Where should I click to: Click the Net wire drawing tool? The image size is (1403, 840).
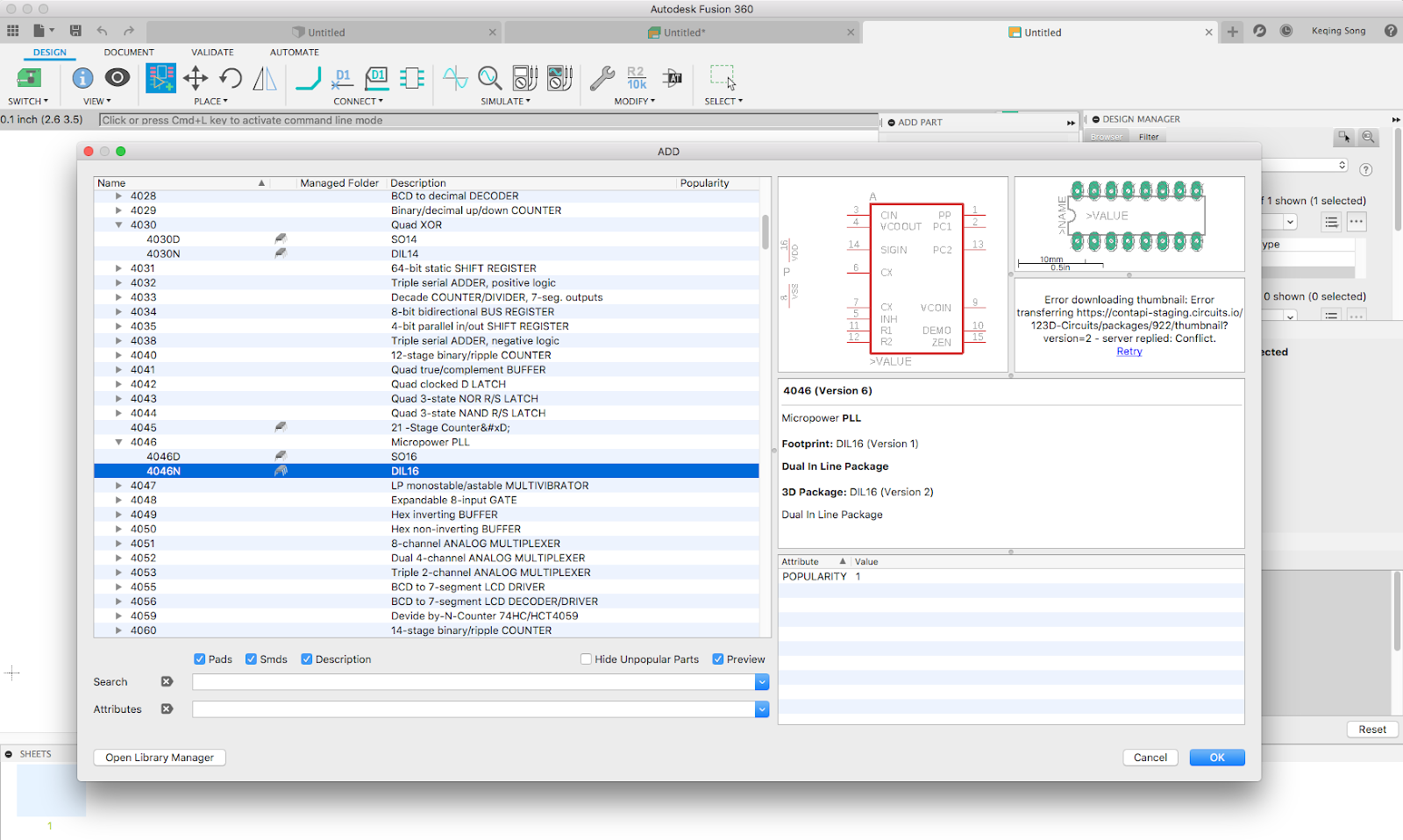(308, 78)
